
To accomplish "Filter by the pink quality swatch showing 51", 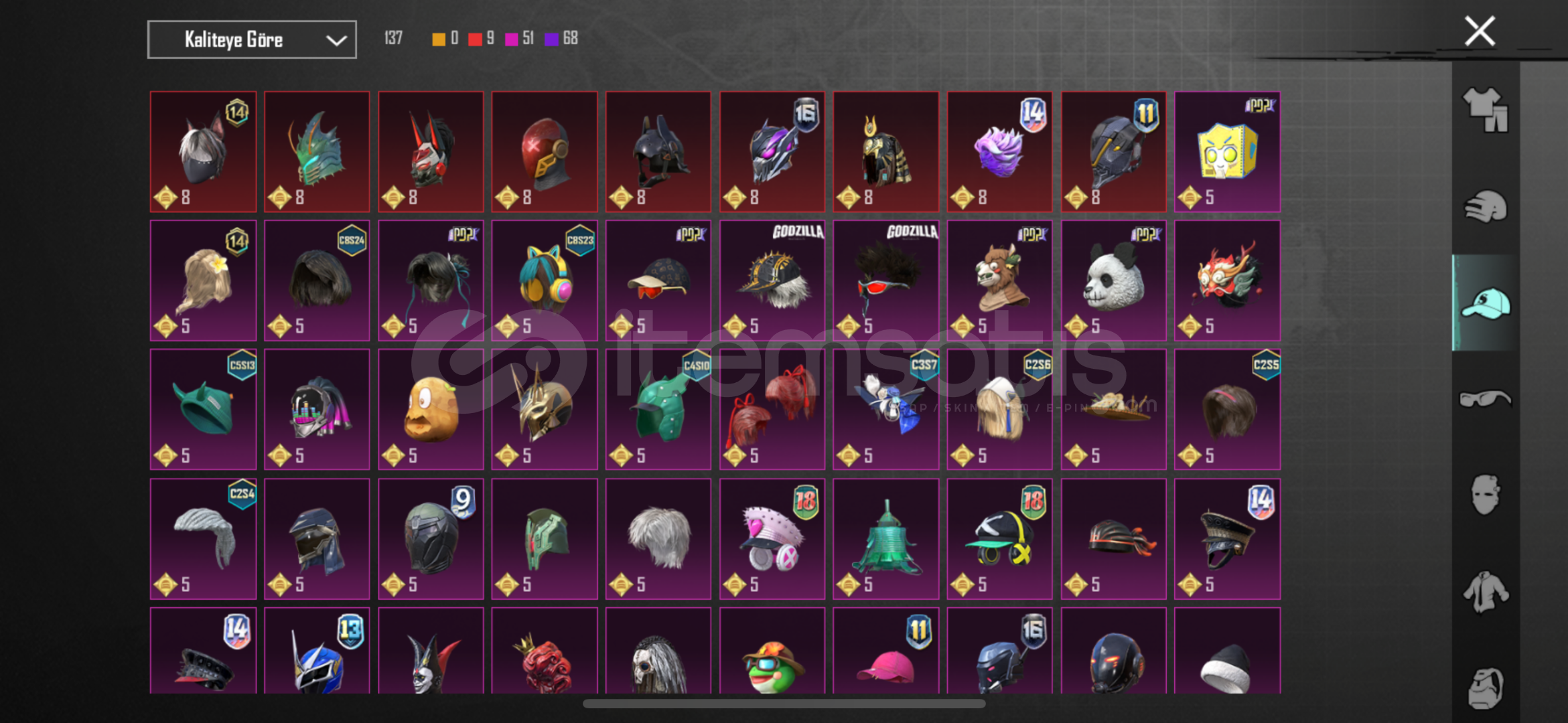I will 512,39.
